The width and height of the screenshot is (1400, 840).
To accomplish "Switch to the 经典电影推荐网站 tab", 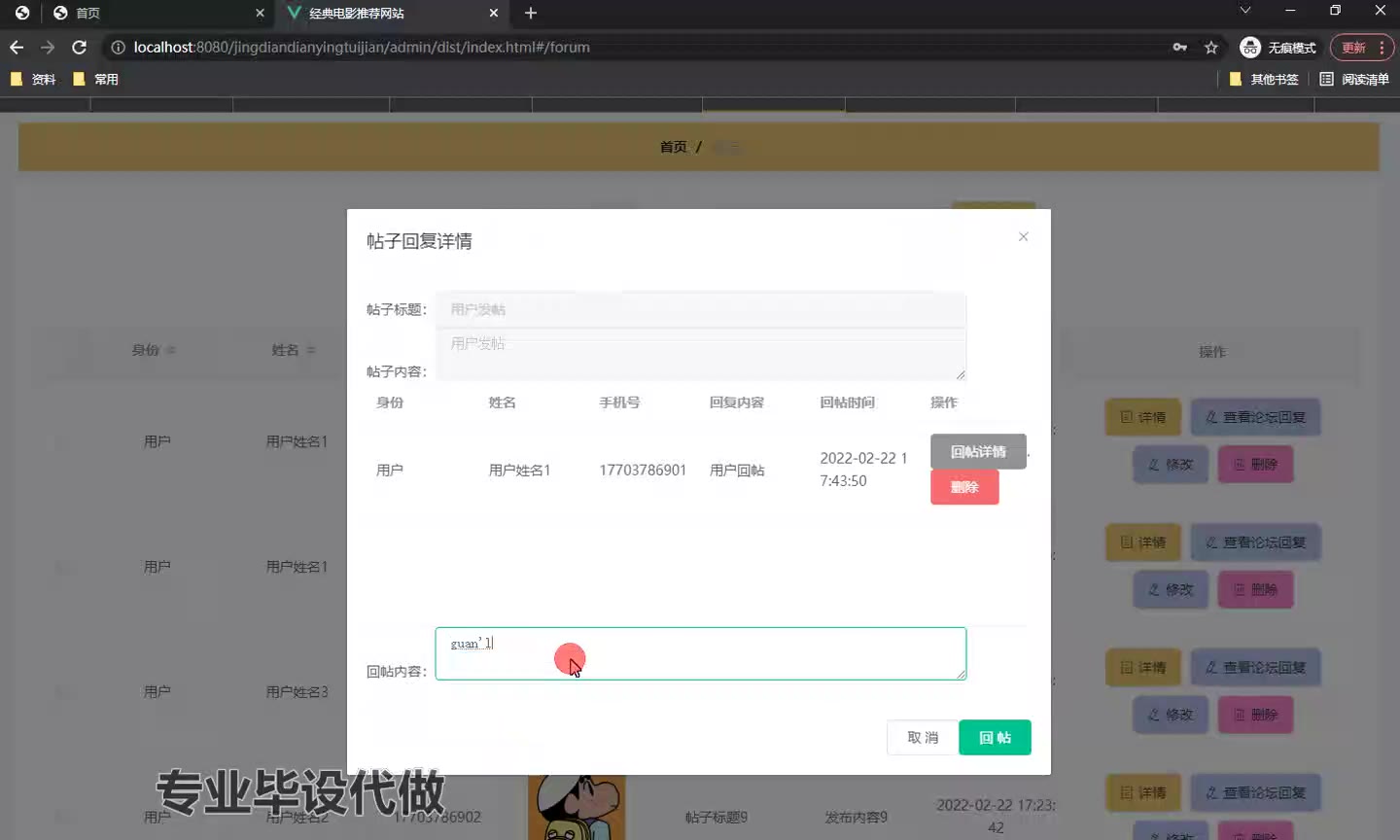I will (393, 14).
